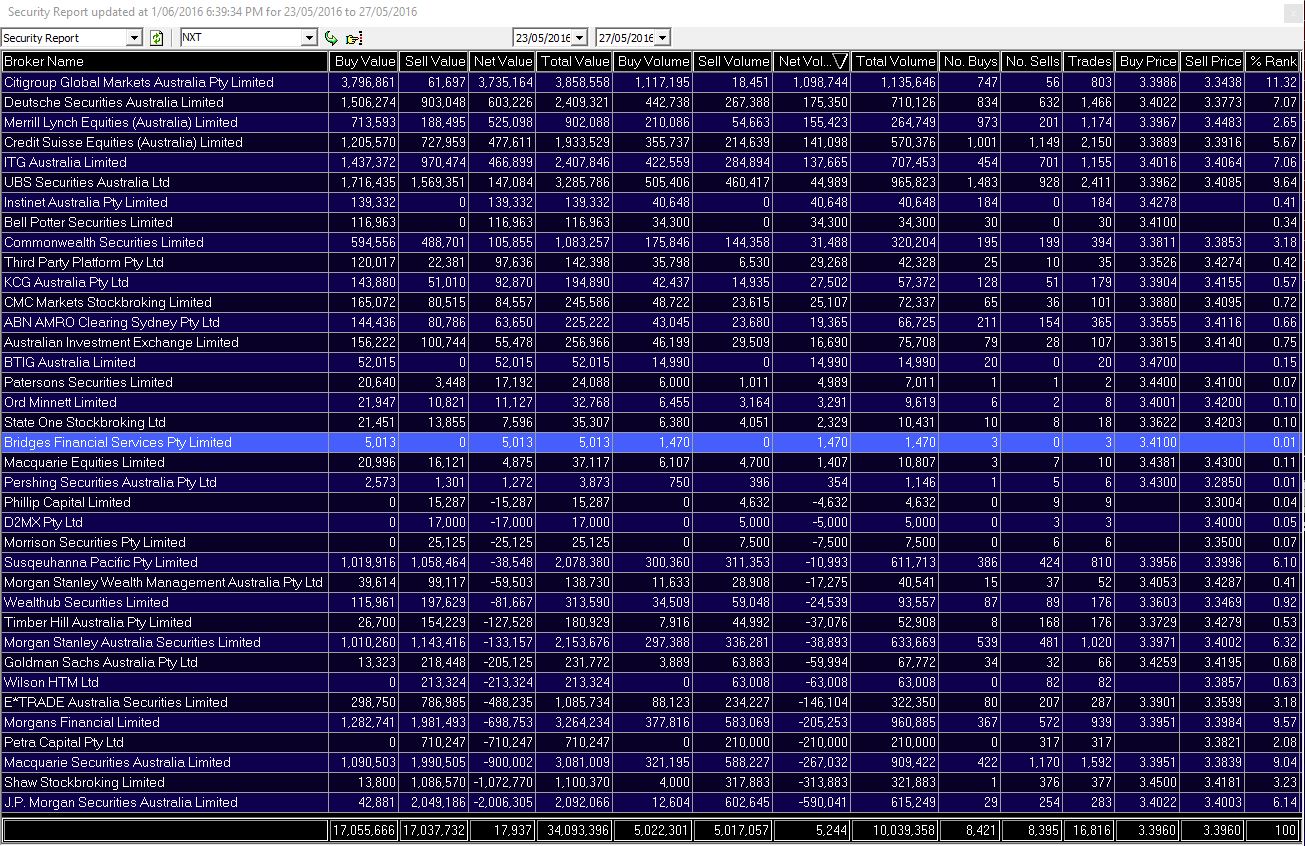1305x846 pixels.
Task: Select D2MX Pty Ltd row
Action: [650, 522]
